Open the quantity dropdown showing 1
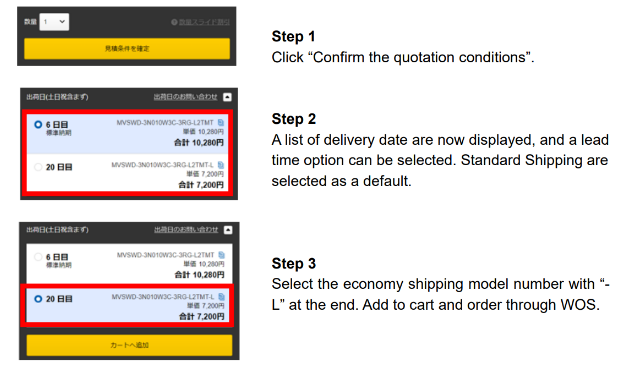 pos(54,22)
